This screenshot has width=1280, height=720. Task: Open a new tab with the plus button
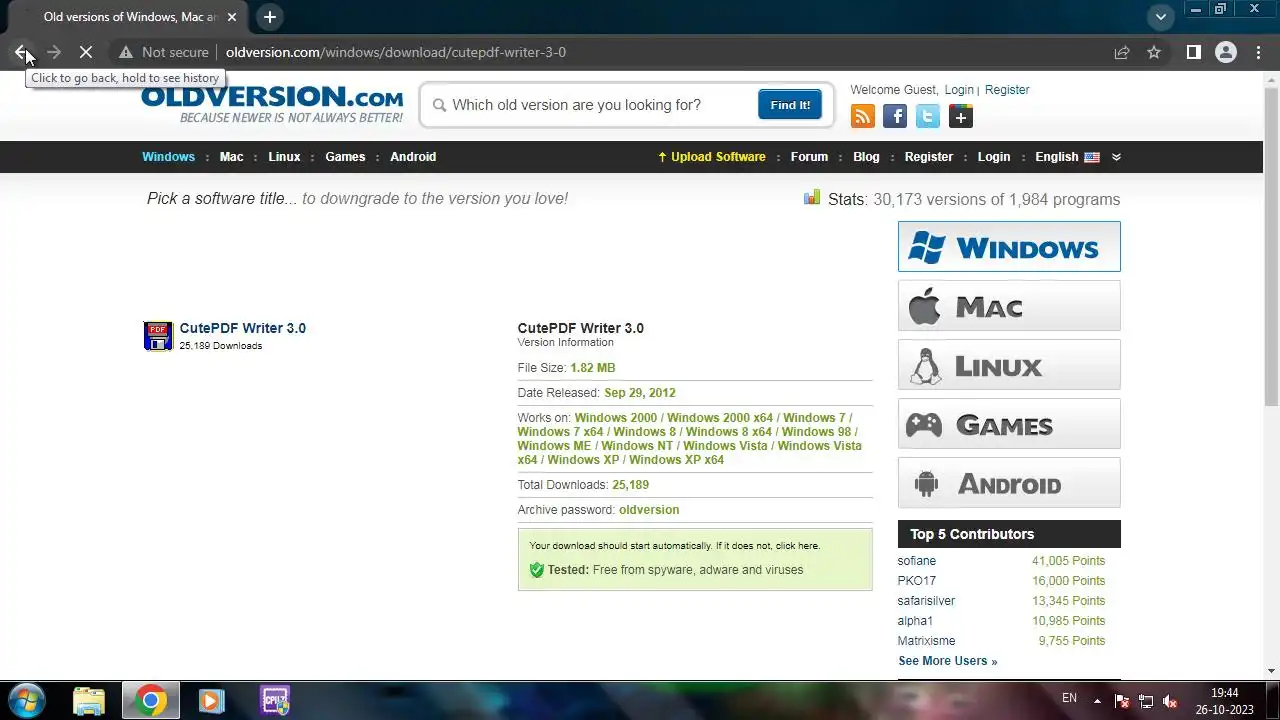tap(269, 17)
